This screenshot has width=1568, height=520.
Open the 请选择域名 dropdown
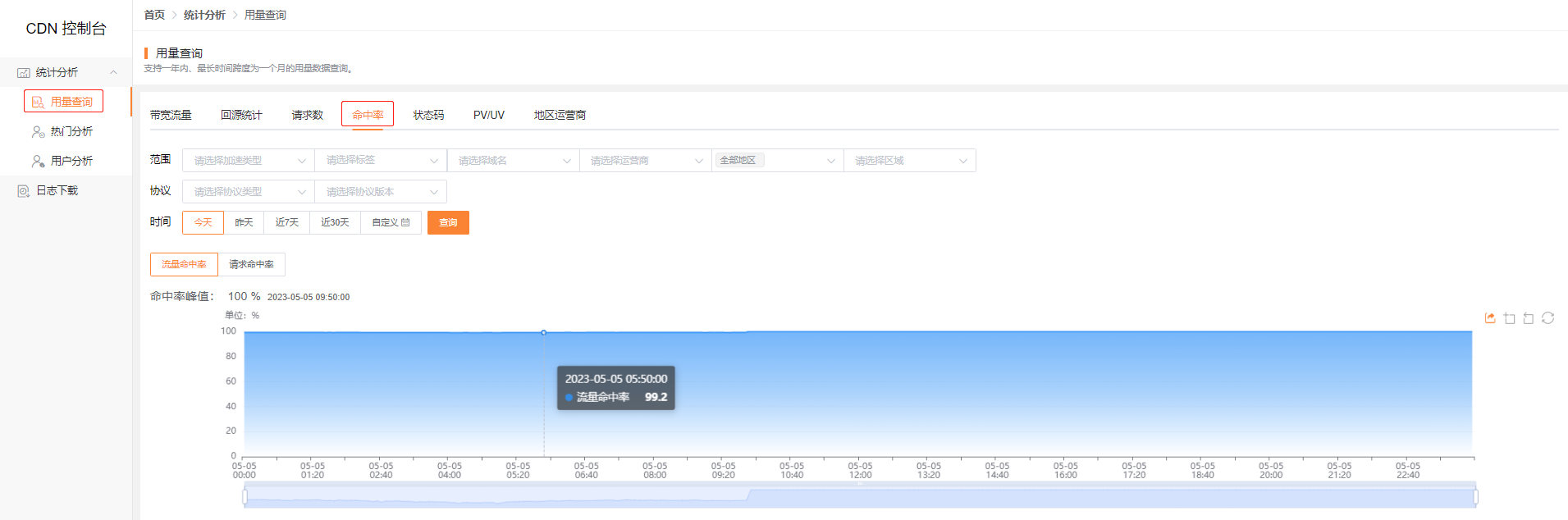tap(513, 161)
